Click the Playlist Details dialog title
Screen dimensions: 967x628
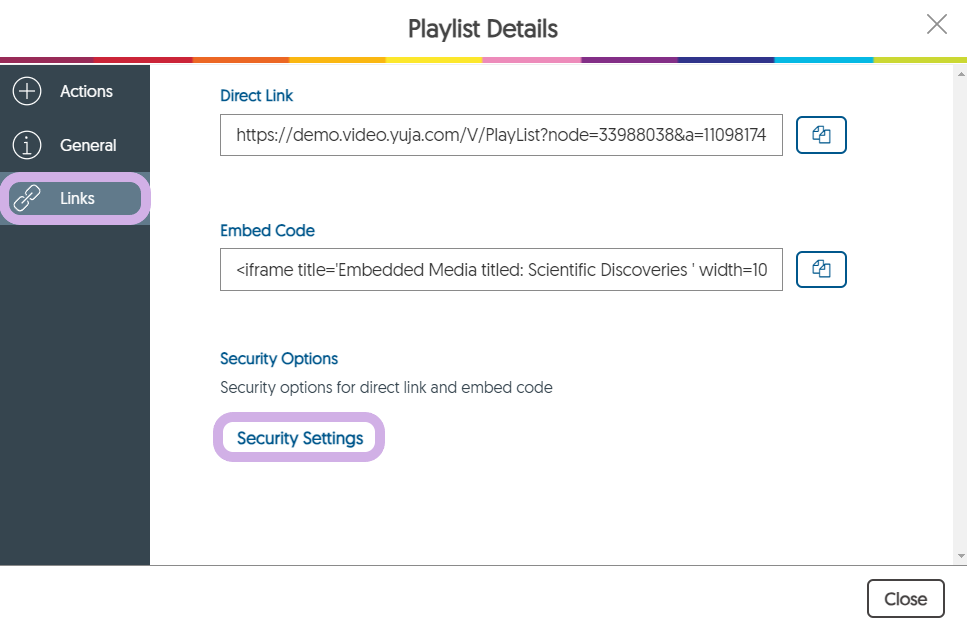[483, 29]
